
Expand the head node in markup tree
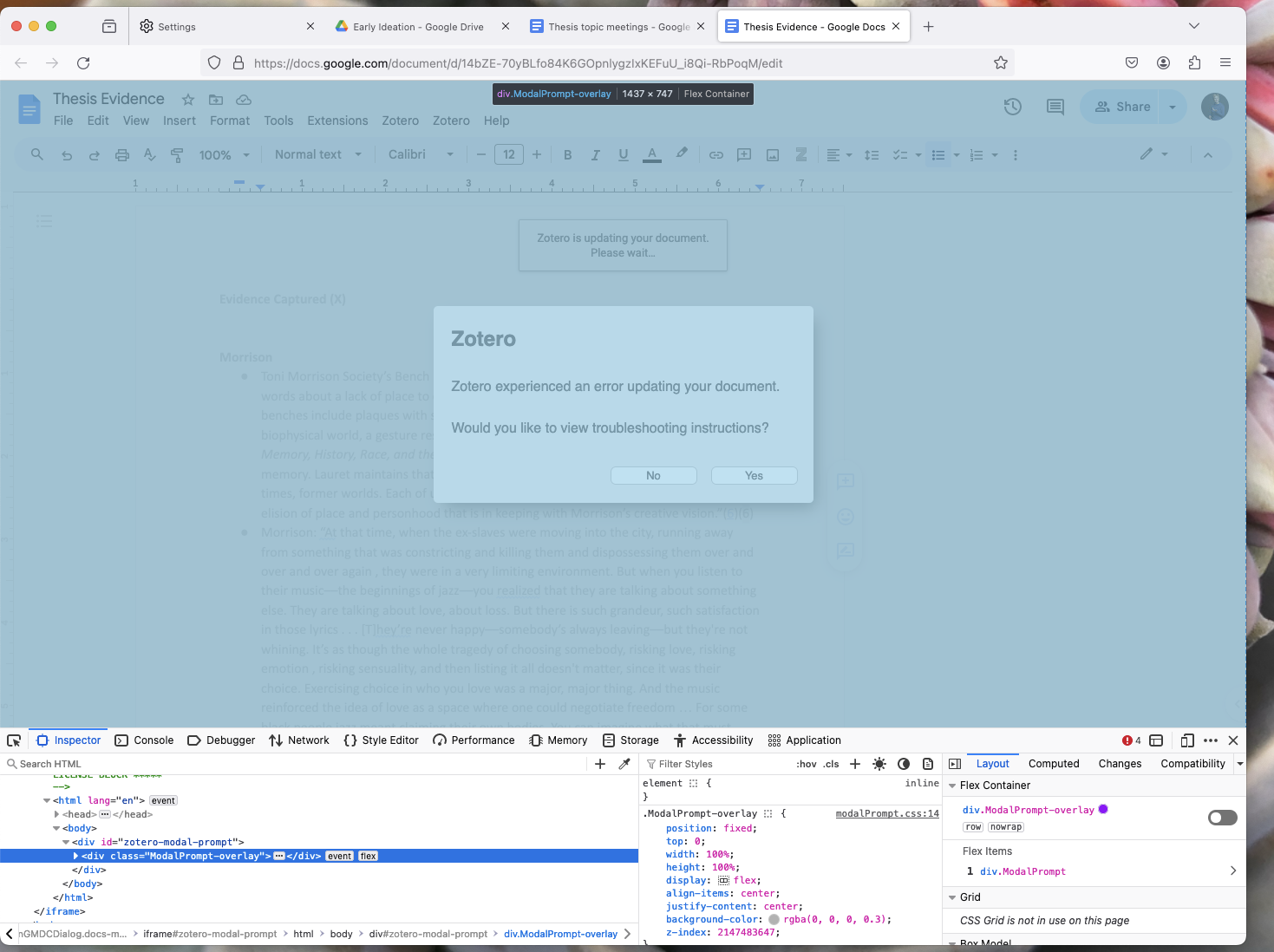[56, 814]
